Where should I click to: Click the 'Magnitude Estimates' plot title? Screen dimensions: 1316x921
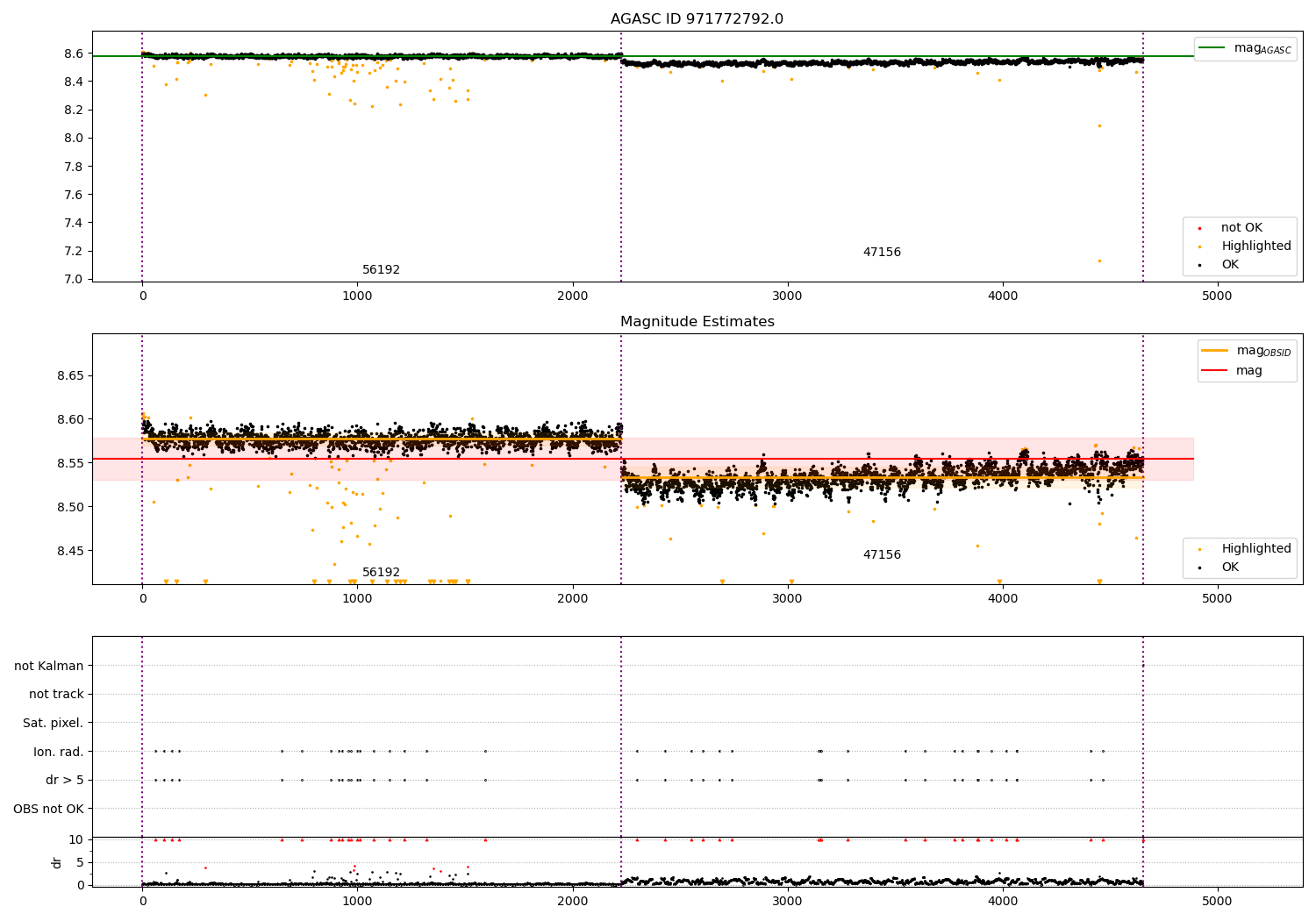pyautogui.click(x=697, y=322)
